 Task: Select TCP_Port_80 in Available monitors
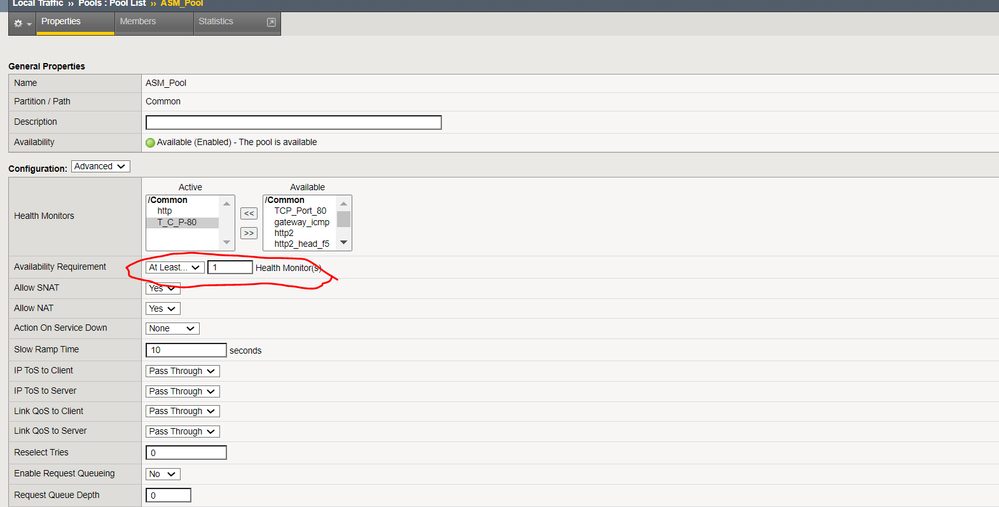pyautogui.click(x=300, y=211)
